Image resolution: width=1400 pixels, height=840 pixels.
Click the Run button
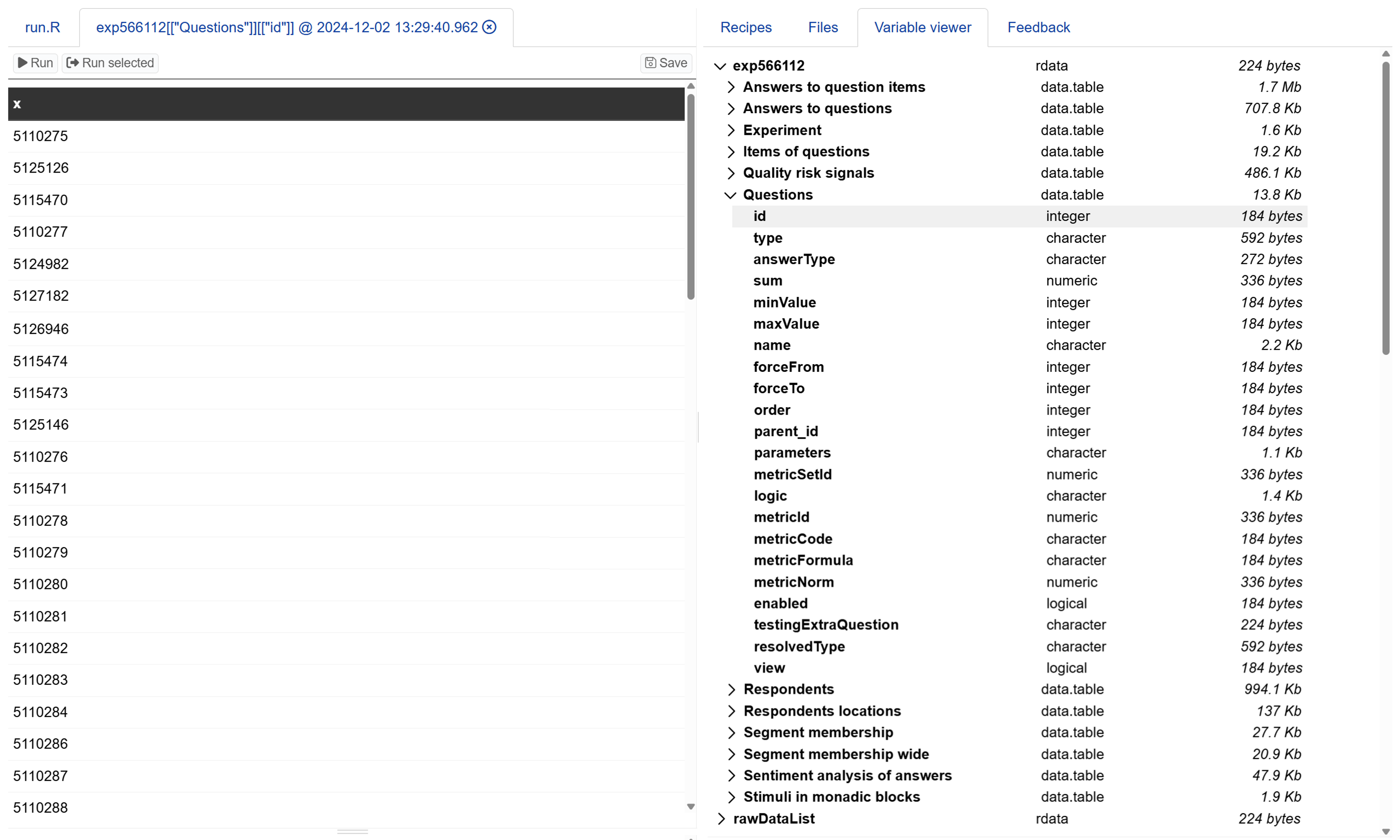[x=35, y=63]
